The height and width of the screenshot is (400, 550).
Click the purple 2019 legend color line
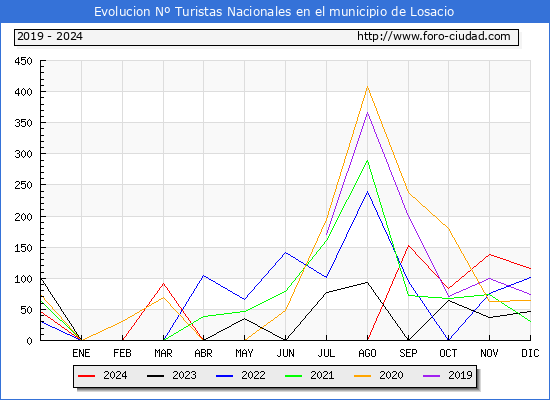click(432, 376)
